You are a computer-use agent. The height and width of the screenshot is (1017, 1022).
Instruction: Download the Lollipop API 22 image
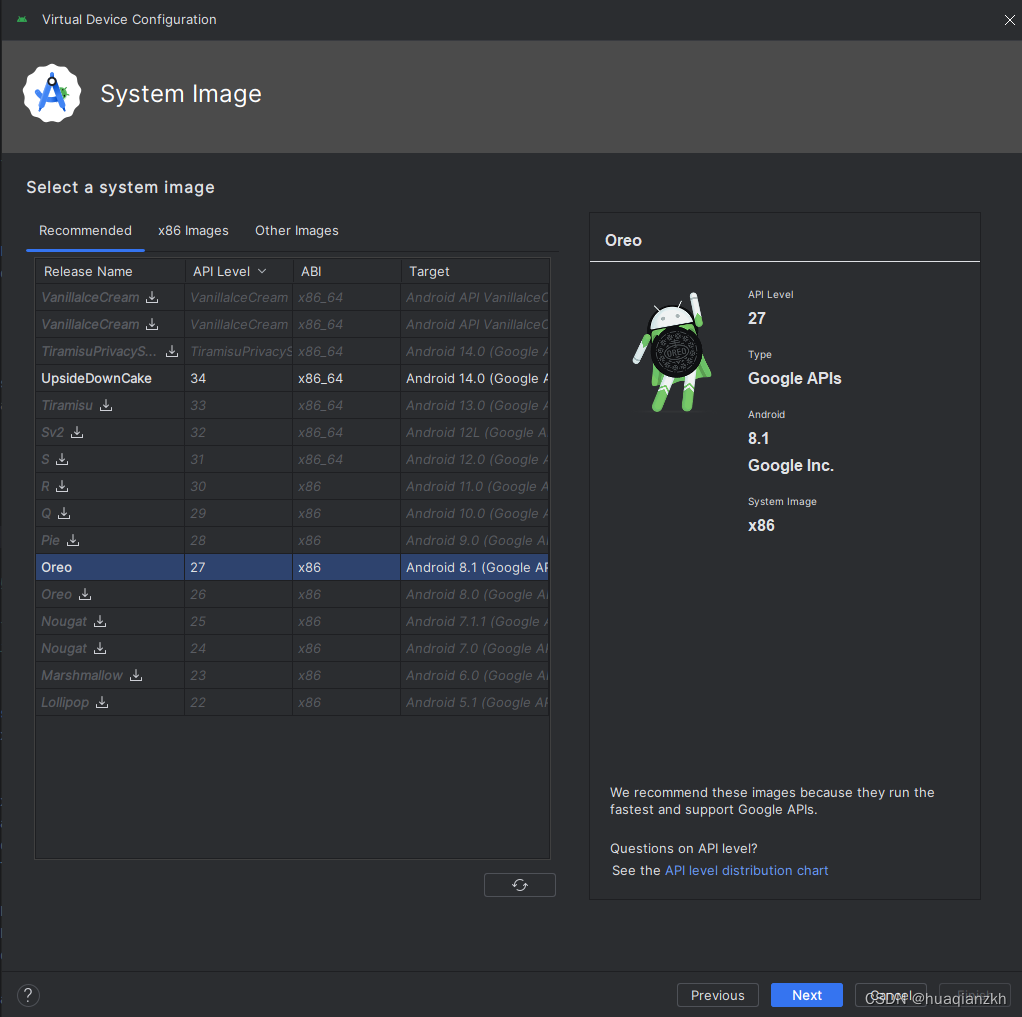coord(102,703)
